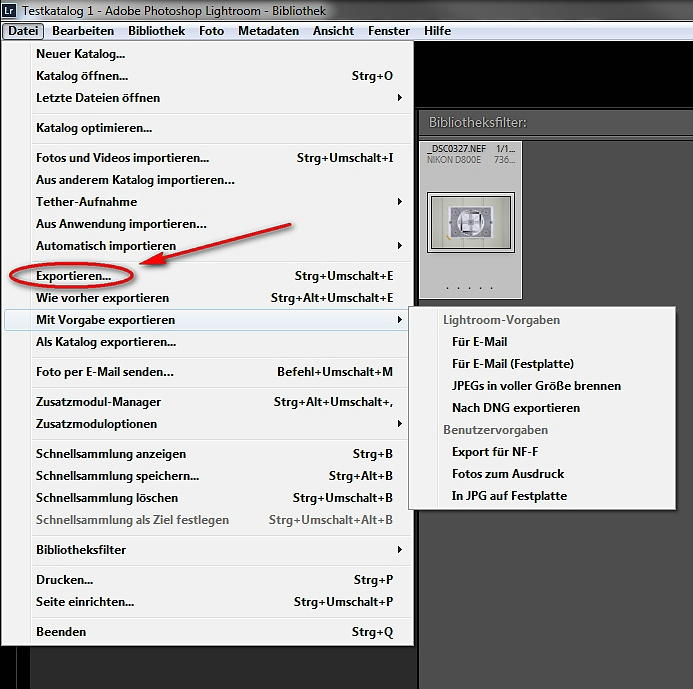Expand the Automatisch importieren submenu
The height and width of the screenshot is (689, 693).
tap(207, 246)
